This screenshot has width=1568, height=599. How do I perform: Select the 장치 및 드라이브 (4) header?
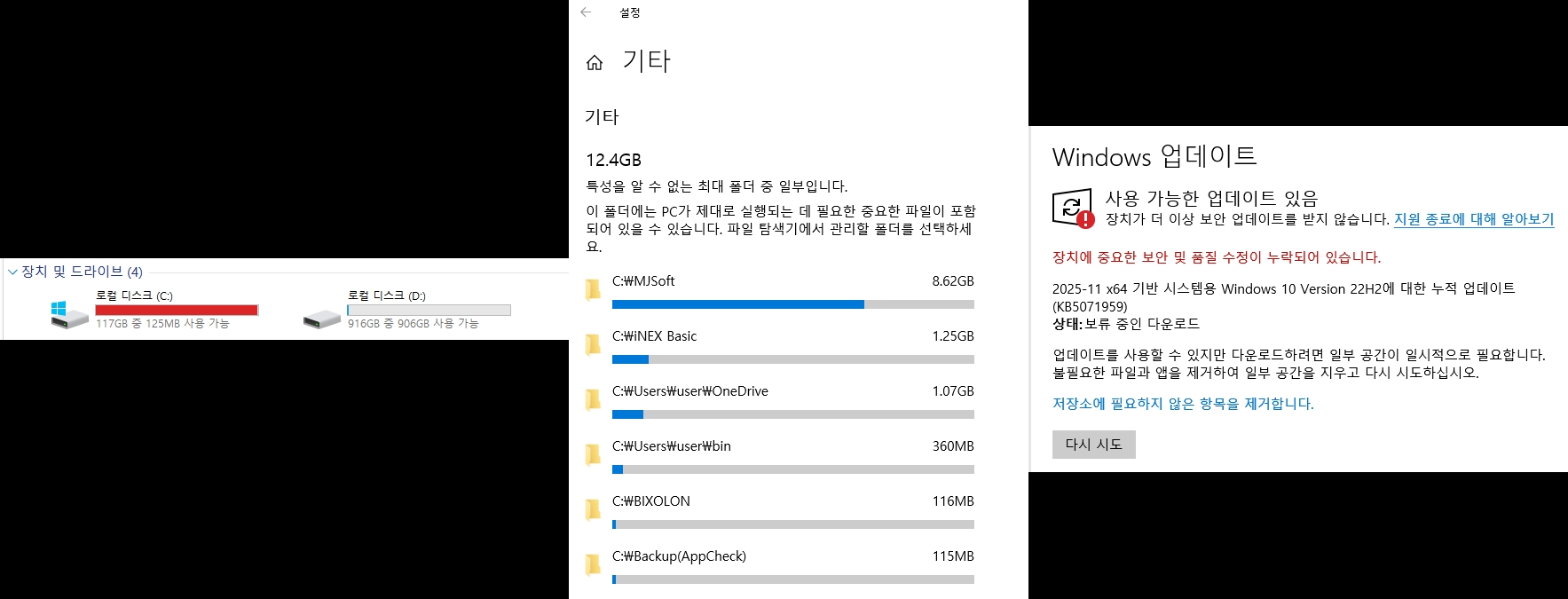tap(82, 272)
